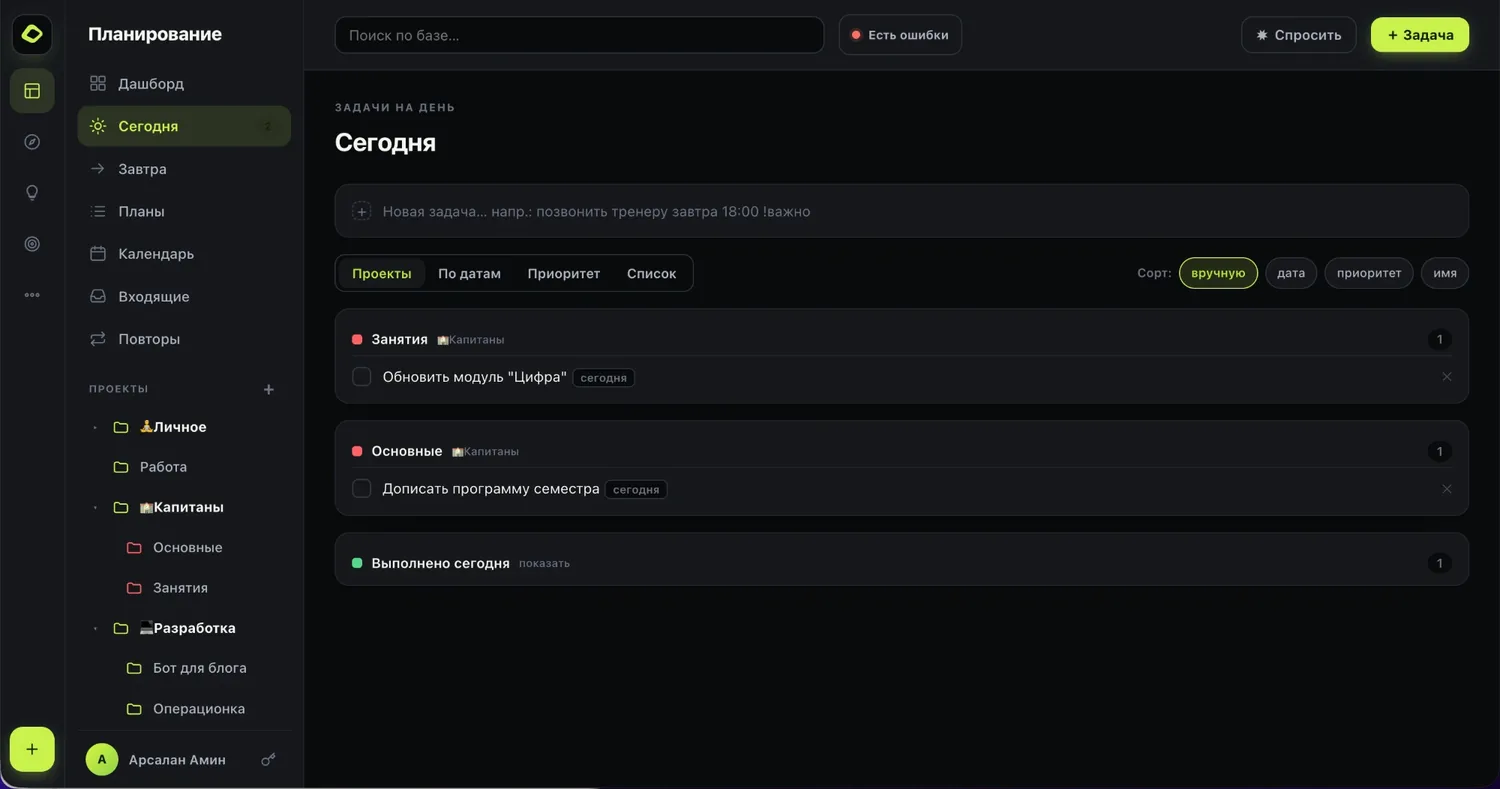Collapse the Капитаны project folder

[x=96, y=508]
